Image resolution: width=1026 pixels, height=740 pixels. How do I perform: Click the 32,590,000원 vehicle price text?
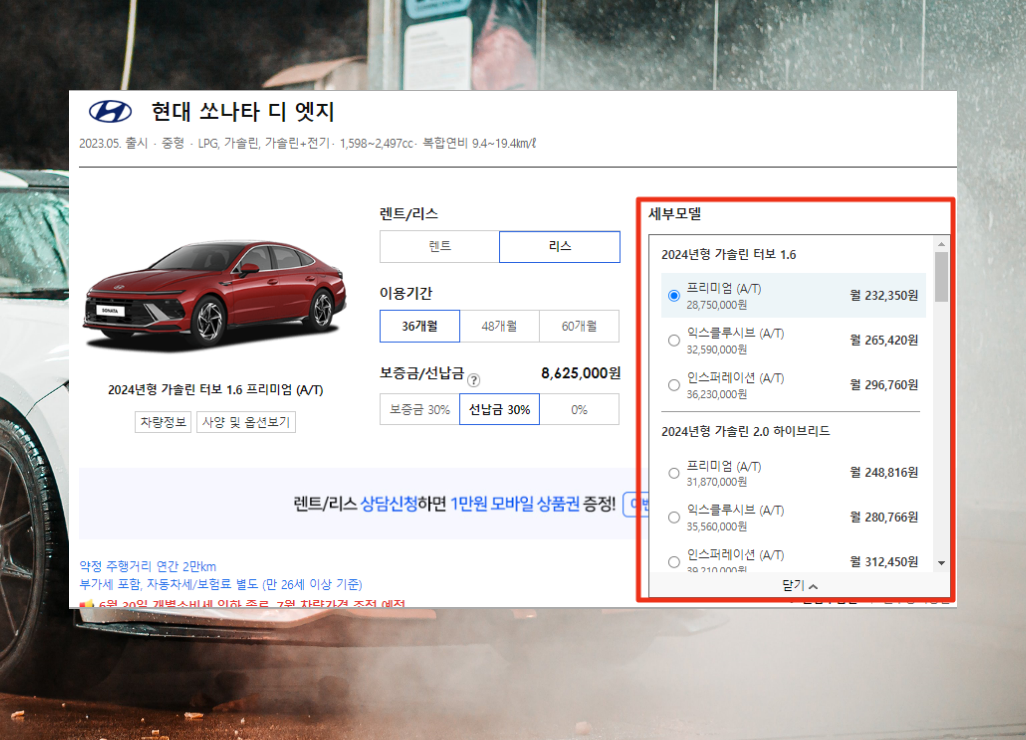pyautogui.click(x=716, y=349)
